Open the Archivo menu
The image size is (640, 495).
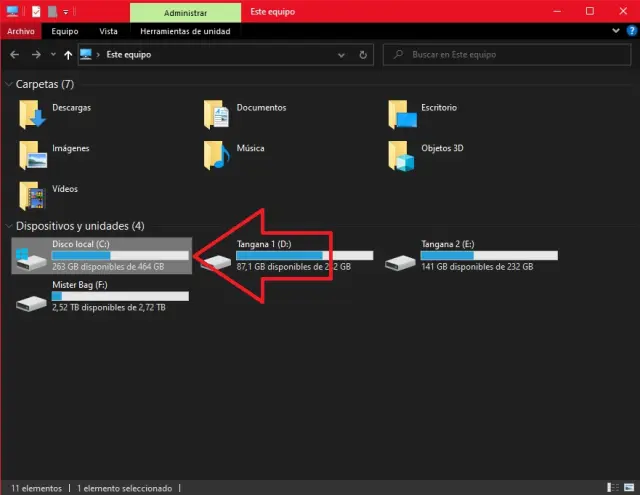21,31
